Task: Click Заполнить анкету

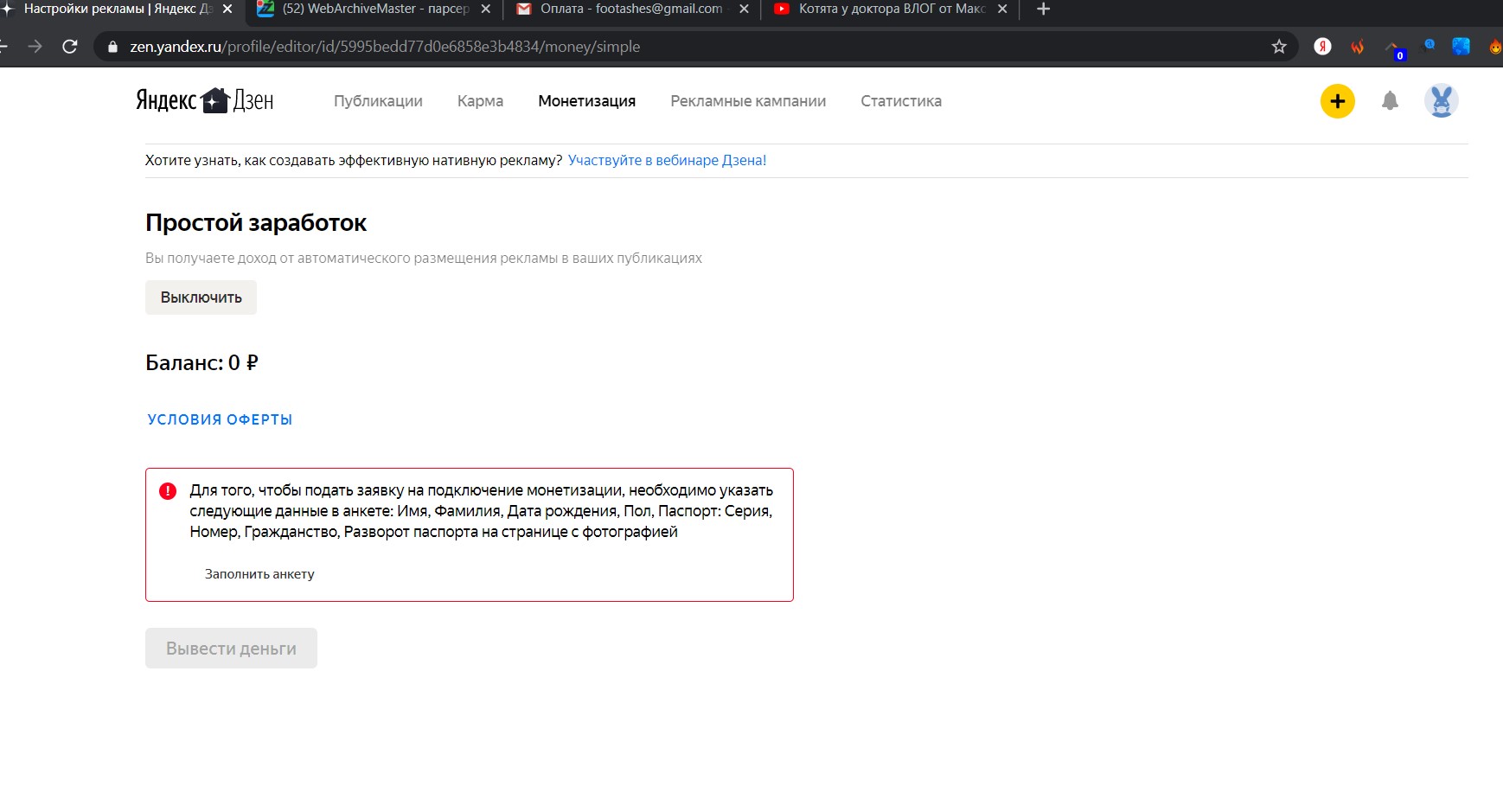Action: [x=259, y=574]
